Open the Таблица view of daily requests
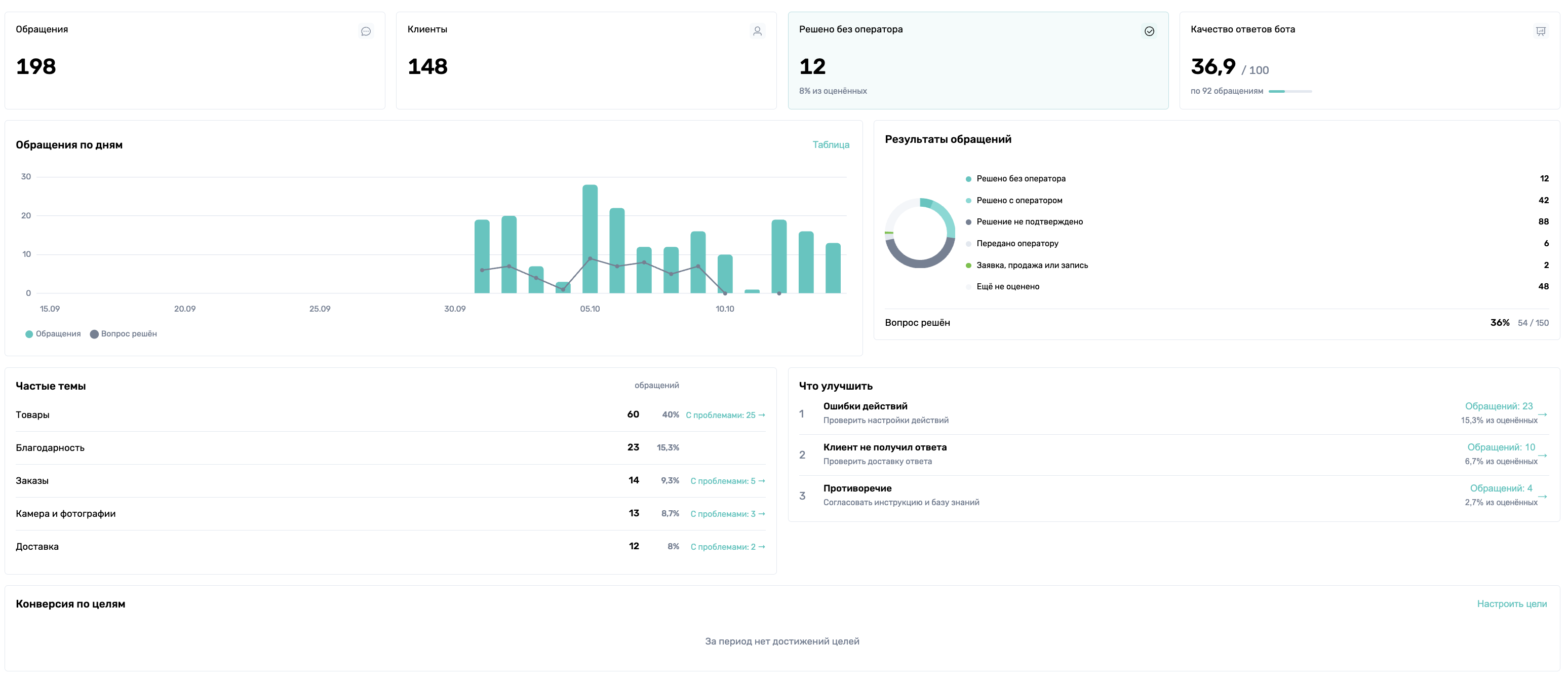 831,144
